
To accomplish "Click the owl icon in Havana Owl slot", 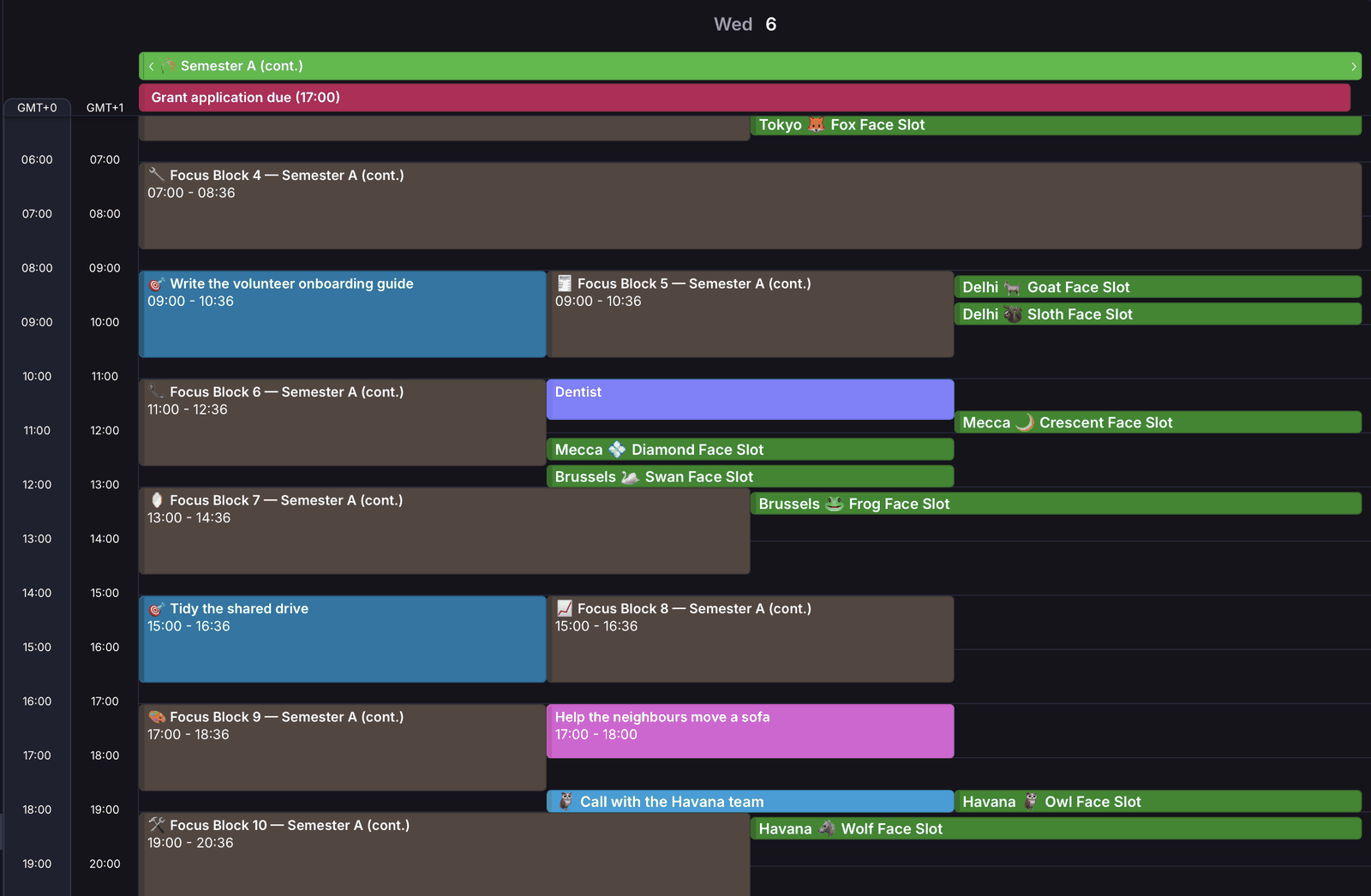I will [x=1031, y=802].
